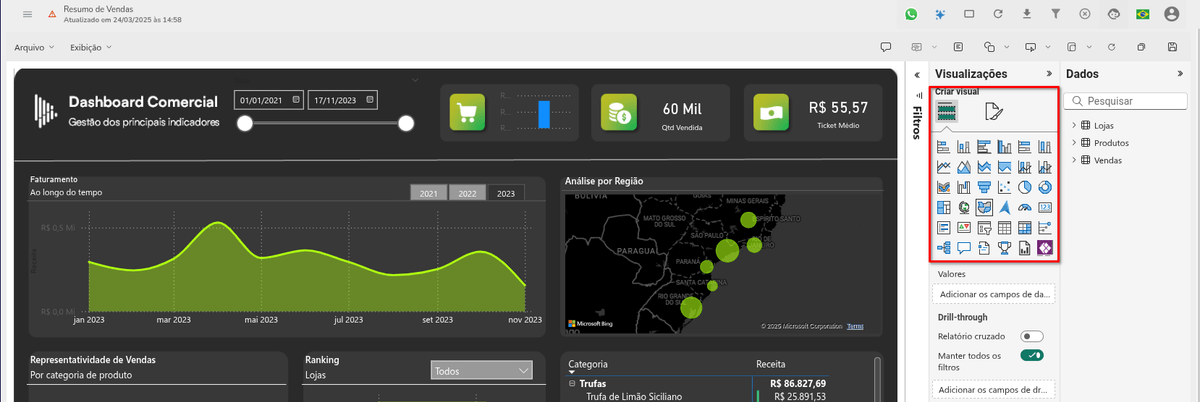Select the pie chart visual icon
Viewport: 1200px width, 402px height.
1026,187
